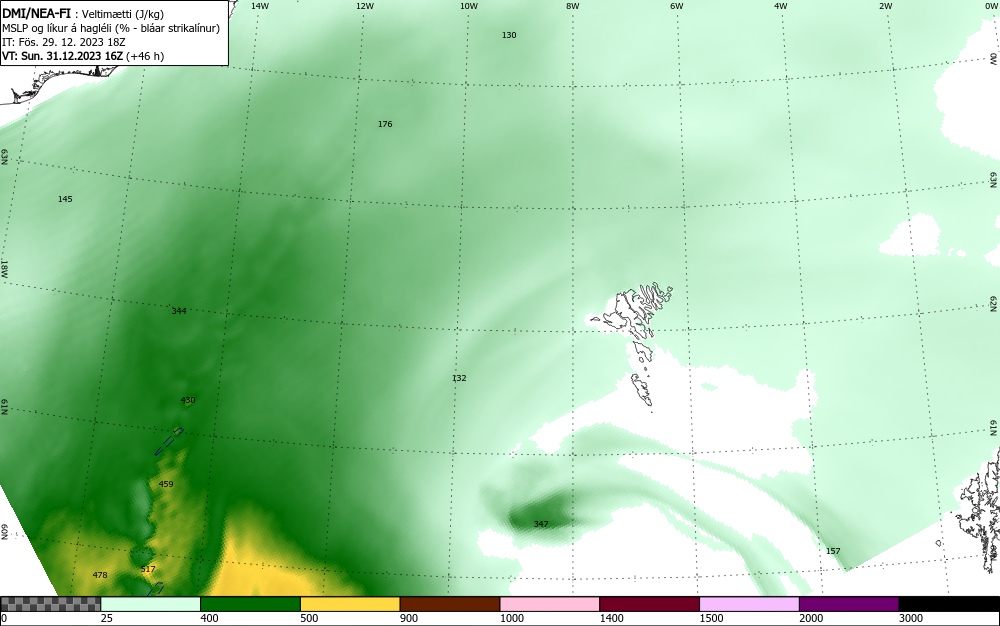Click the legend label 3000
The image size is (1000, 626).
click(911, 618)
